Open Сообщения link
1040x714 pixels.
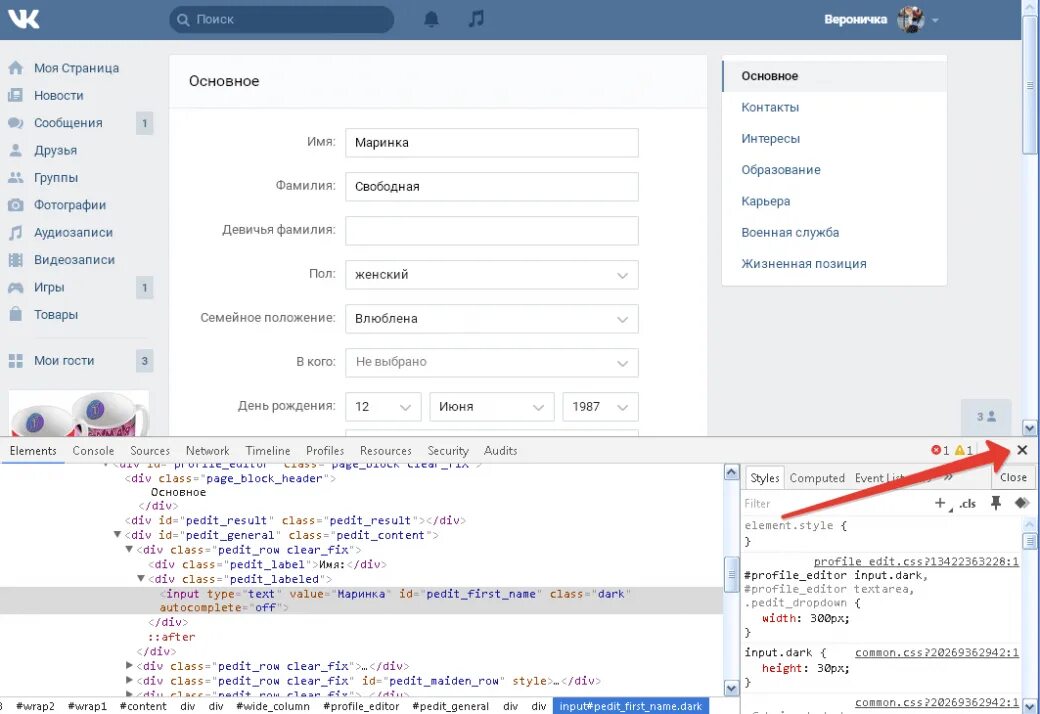[68, 123]
